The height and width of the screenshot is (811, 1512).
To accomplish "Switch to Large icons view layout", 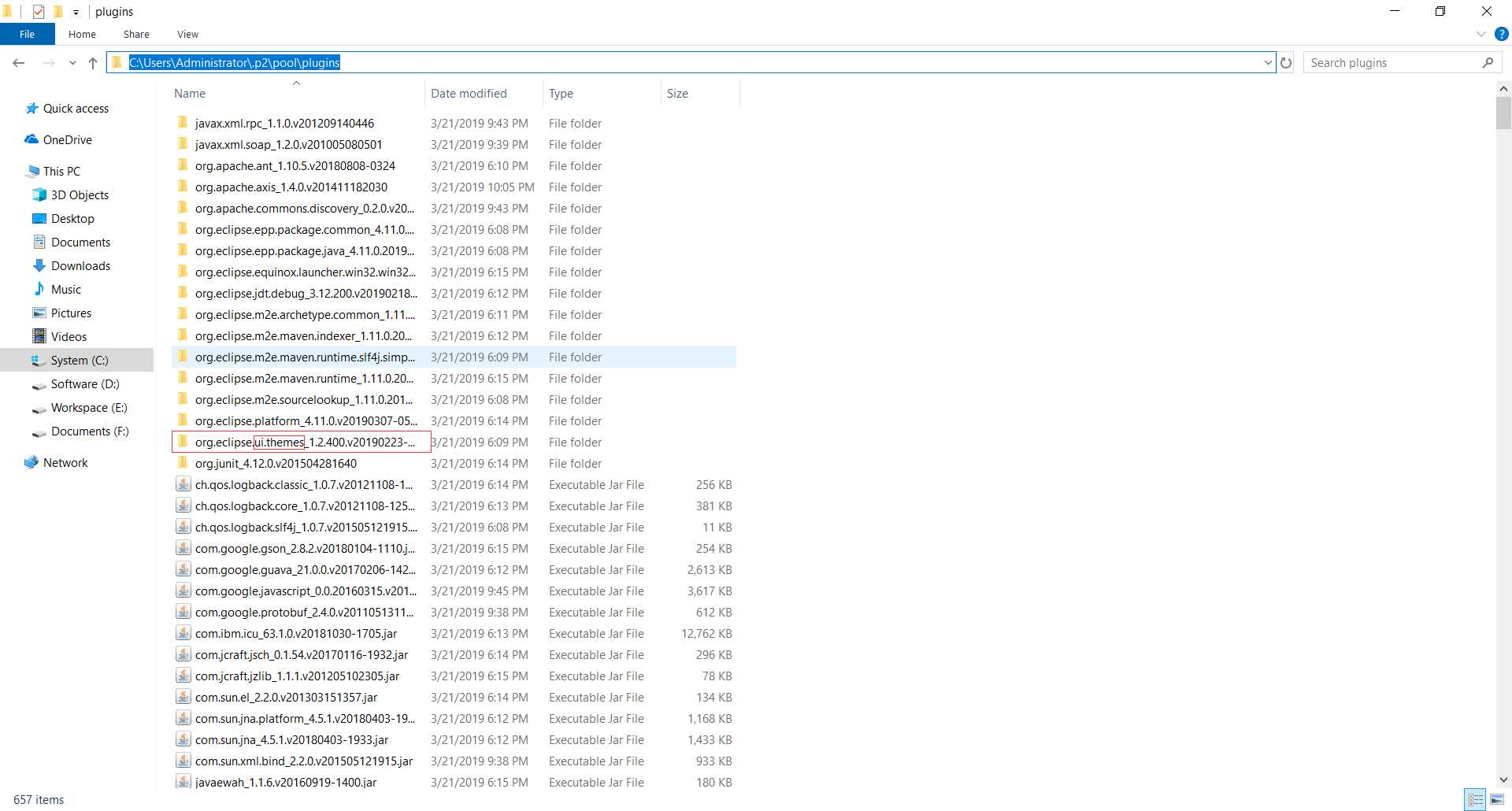I will [1497, 799].
